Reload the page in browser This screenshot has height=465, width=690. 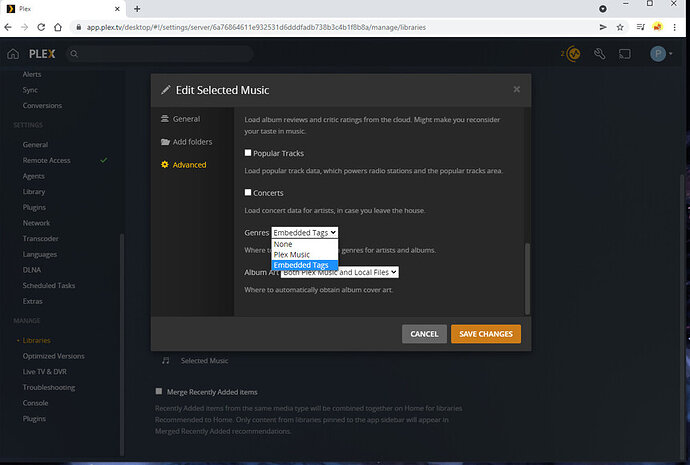point(41,27)
